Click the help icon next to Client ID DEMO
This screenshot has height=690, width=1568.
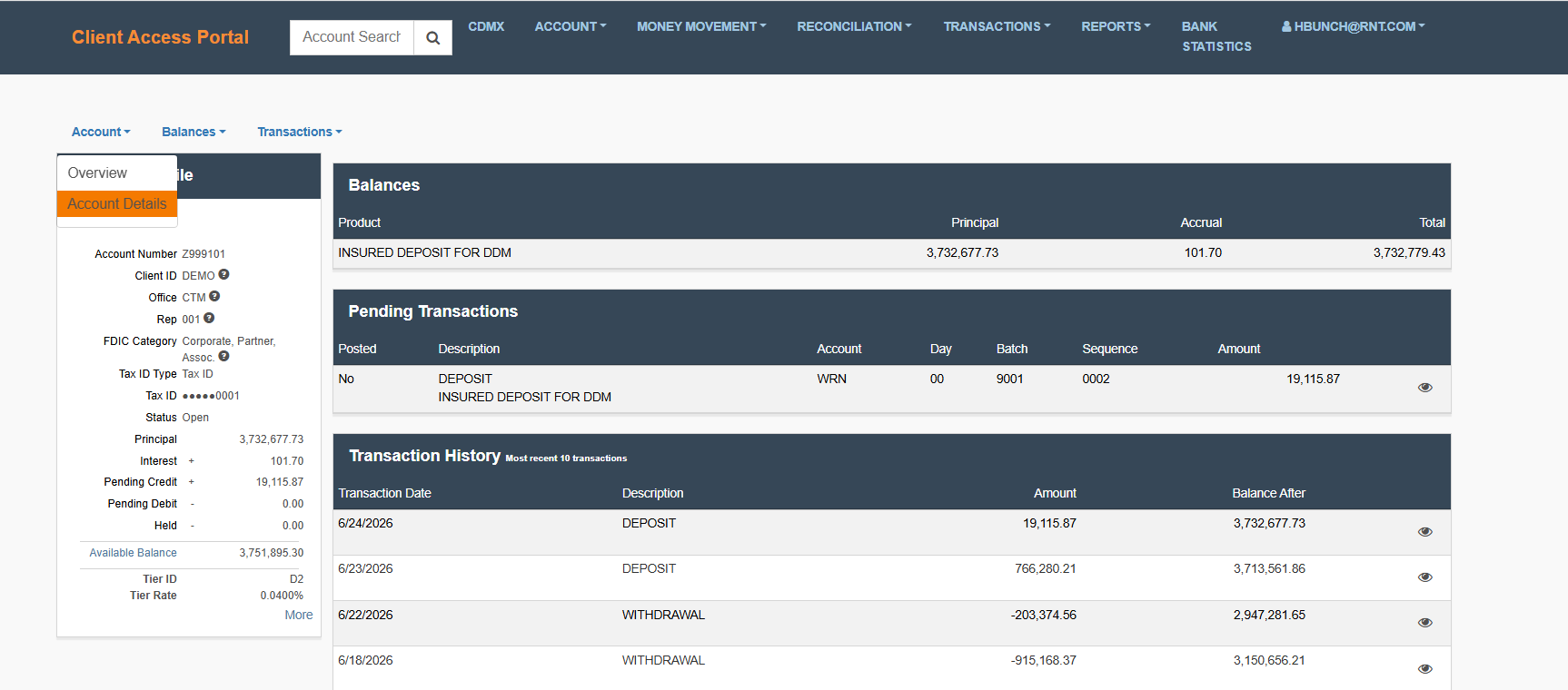(223, 274)
